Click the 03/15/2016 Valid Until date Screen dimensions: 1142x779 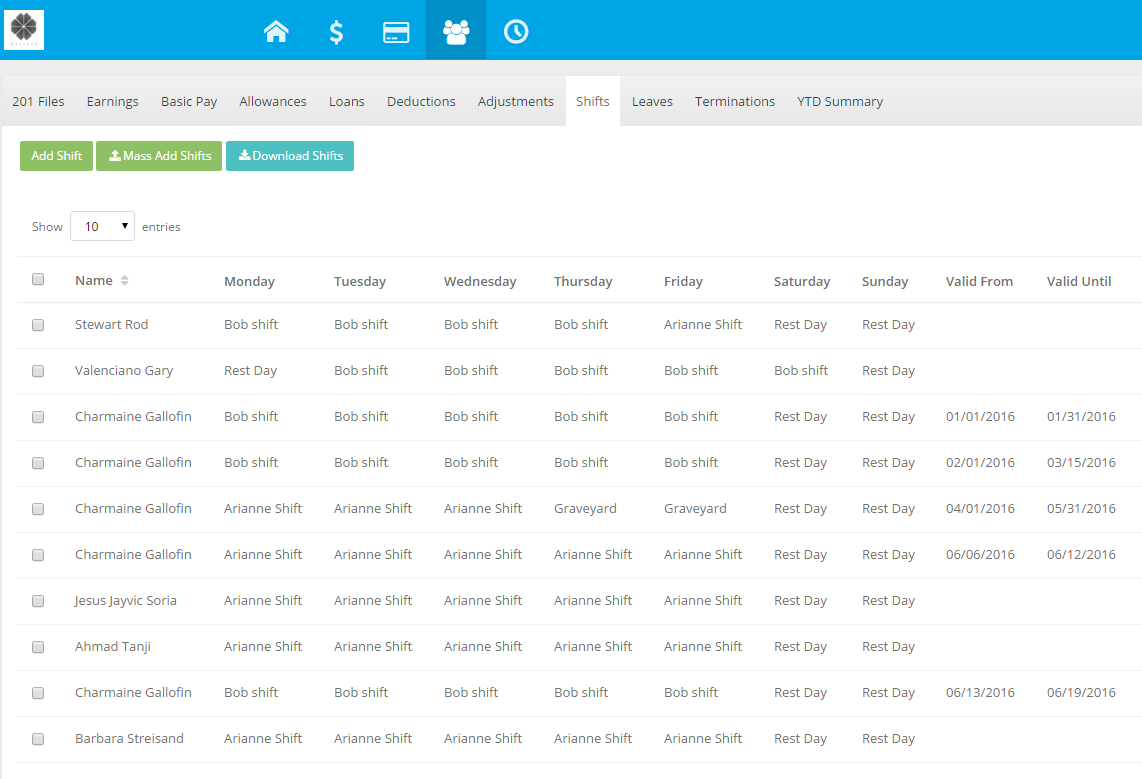(x=1081, y=462)
